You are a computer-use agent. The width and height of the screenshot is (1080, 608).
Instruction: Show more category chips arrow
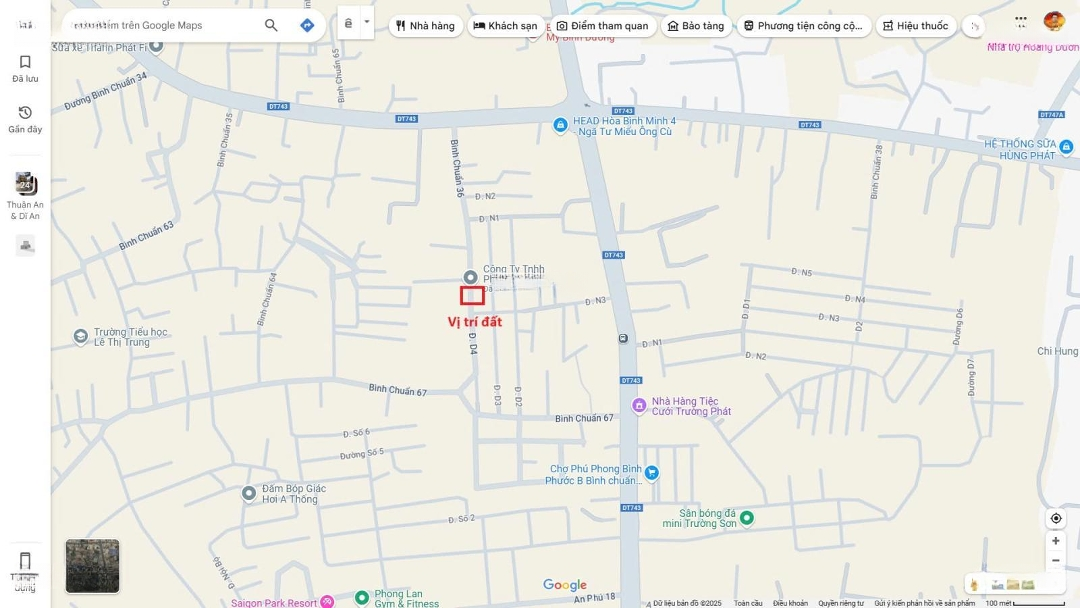[975, 26]
